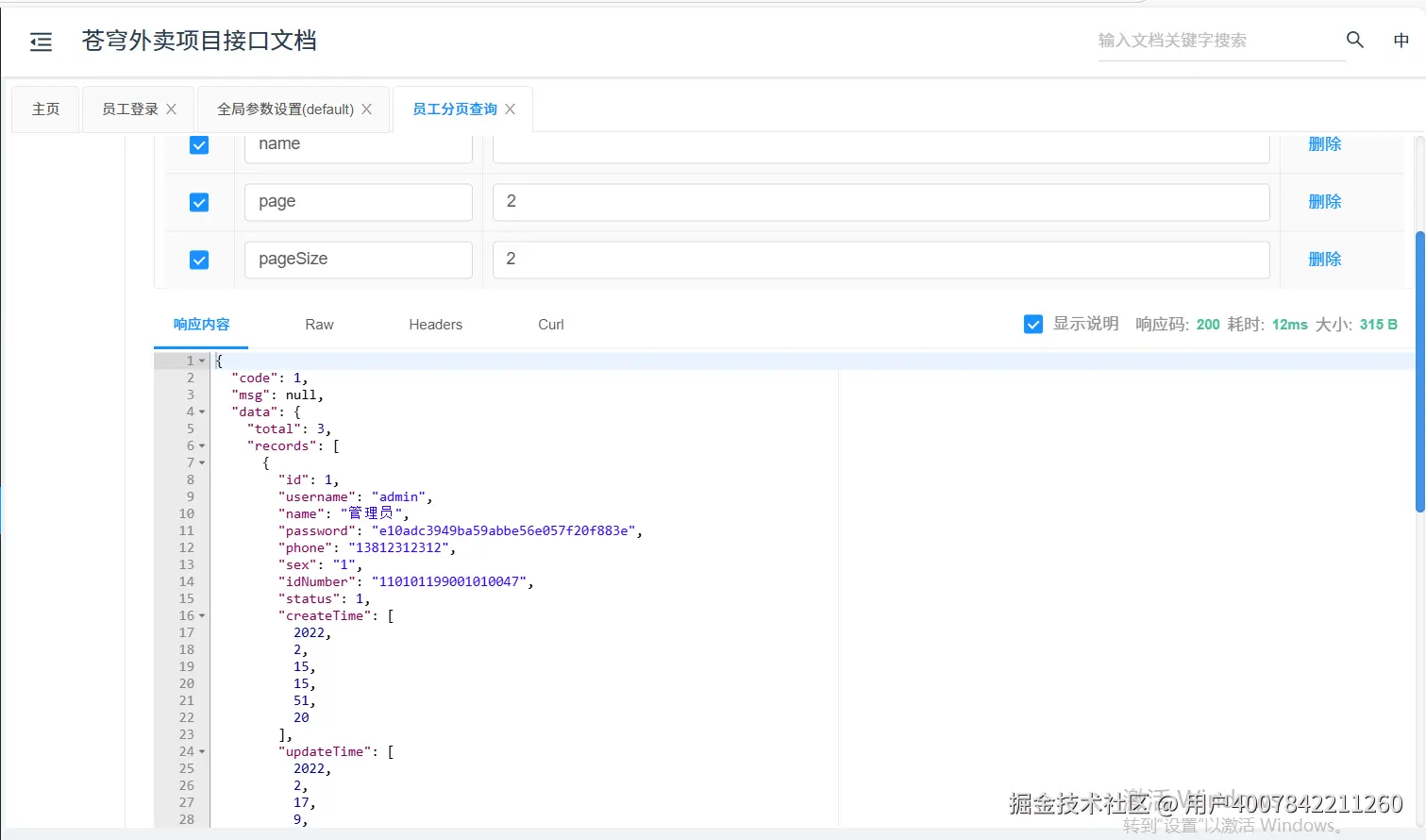Image resolution: width=1426 pixels, height=840 pixels.
Task: Click the "code": 1 line
Action: coord(270,378)
